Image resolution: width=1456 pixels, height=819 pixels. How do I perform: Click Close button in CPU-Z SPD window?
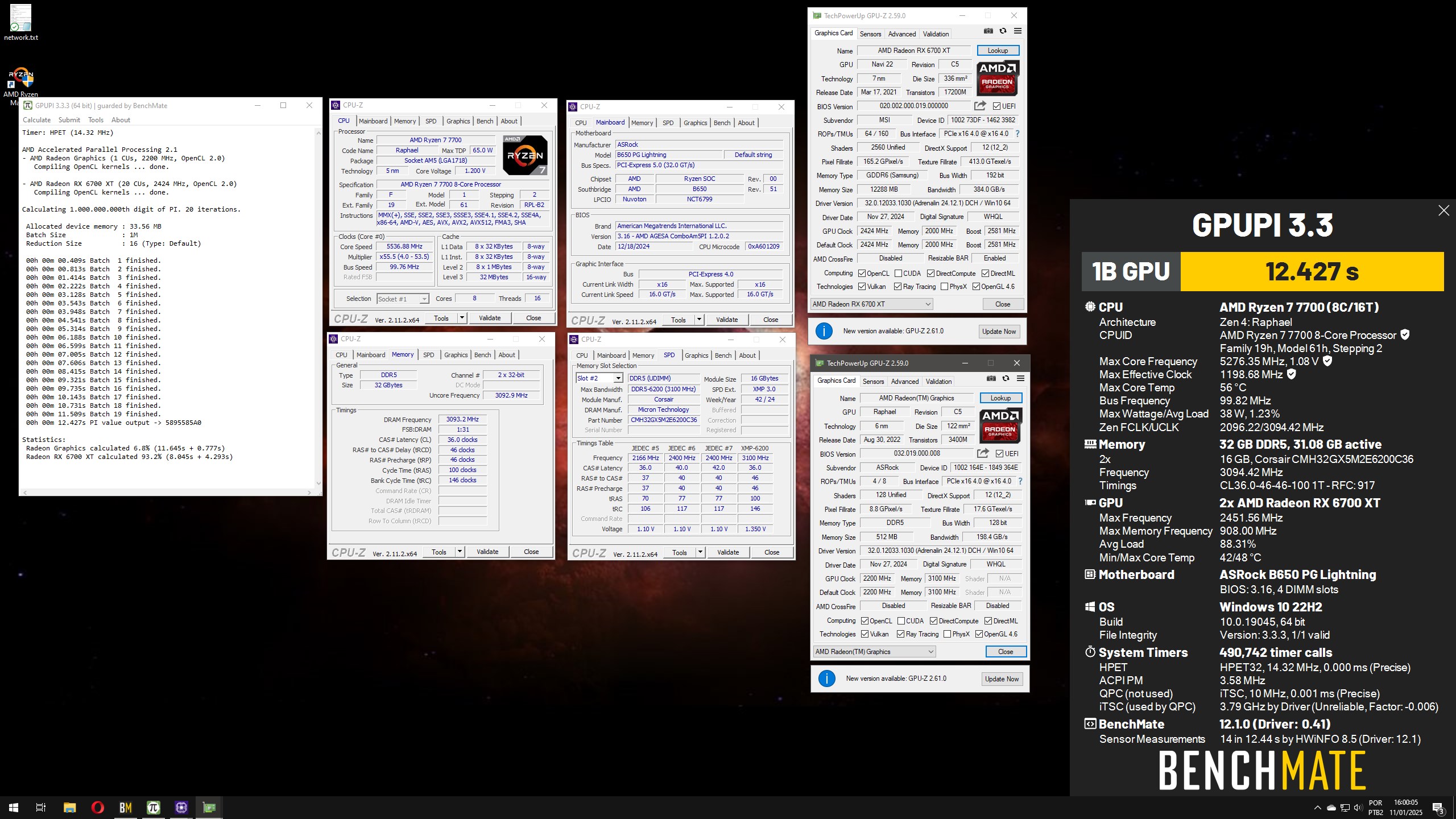[772, 552]
